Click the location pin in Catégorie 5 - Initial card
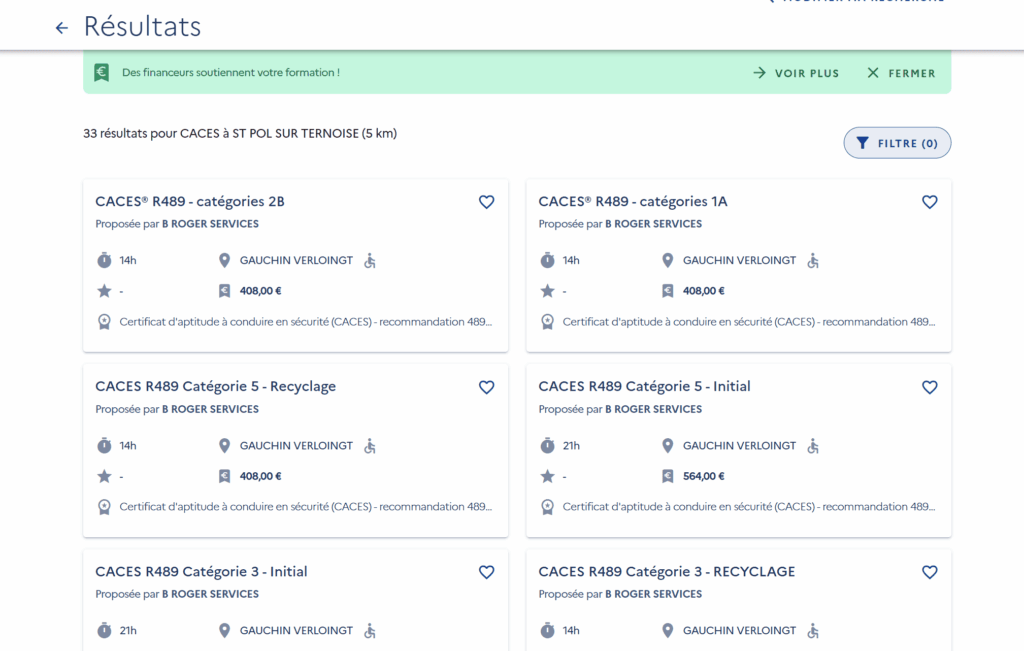Image resolution: width=1024 pixels, height=651 pixels. coord(667,446)
